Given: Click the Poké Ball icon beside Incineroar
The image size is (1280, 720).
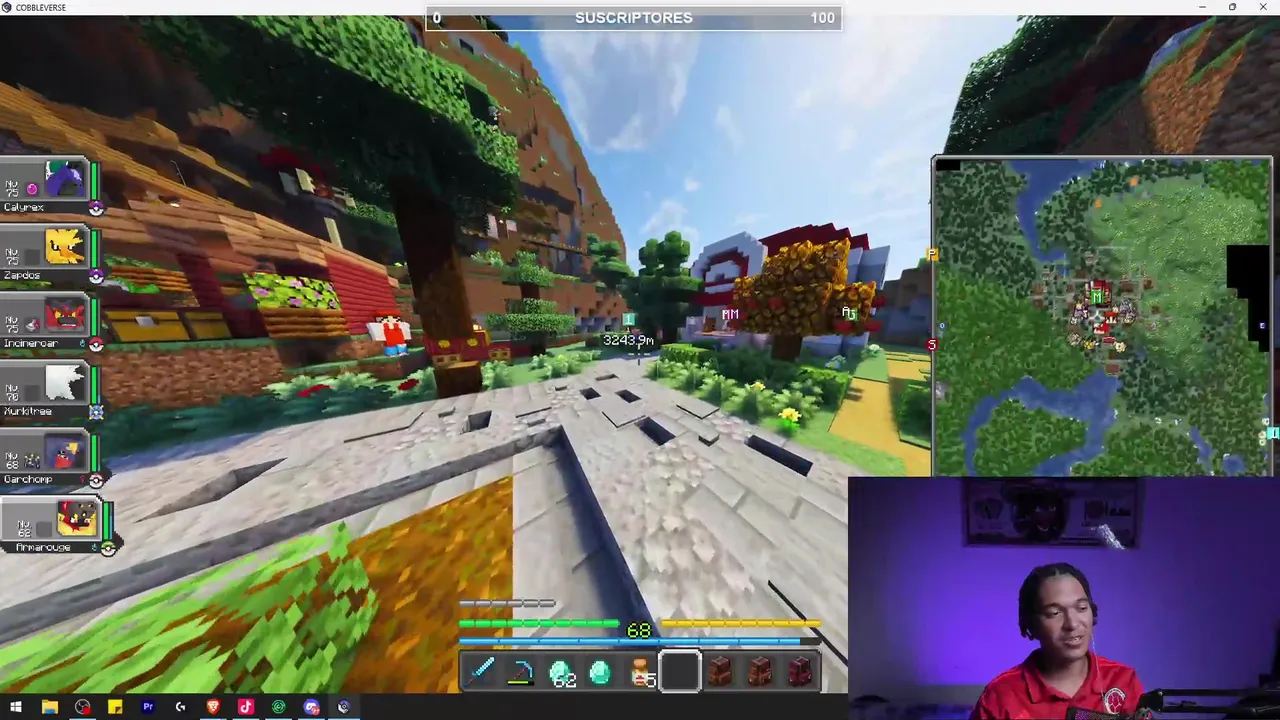Looking at the screenshot, I should click(96, 344).
